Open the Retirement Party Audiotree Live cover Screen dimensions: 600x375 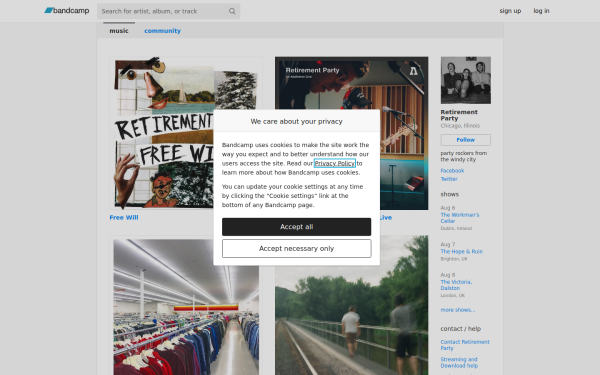[x=351, y=133]
